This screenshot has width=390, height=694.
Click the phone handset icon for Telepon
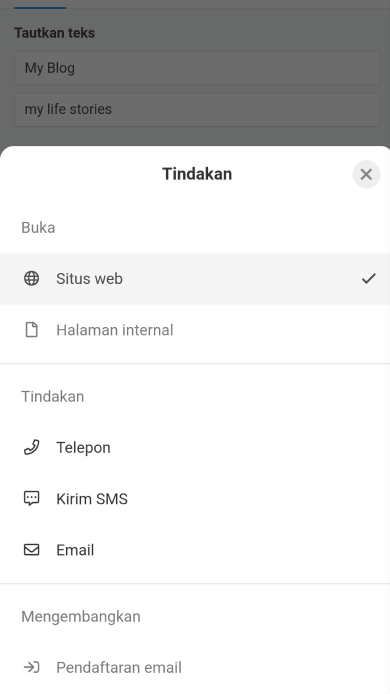tap(31, 447)
